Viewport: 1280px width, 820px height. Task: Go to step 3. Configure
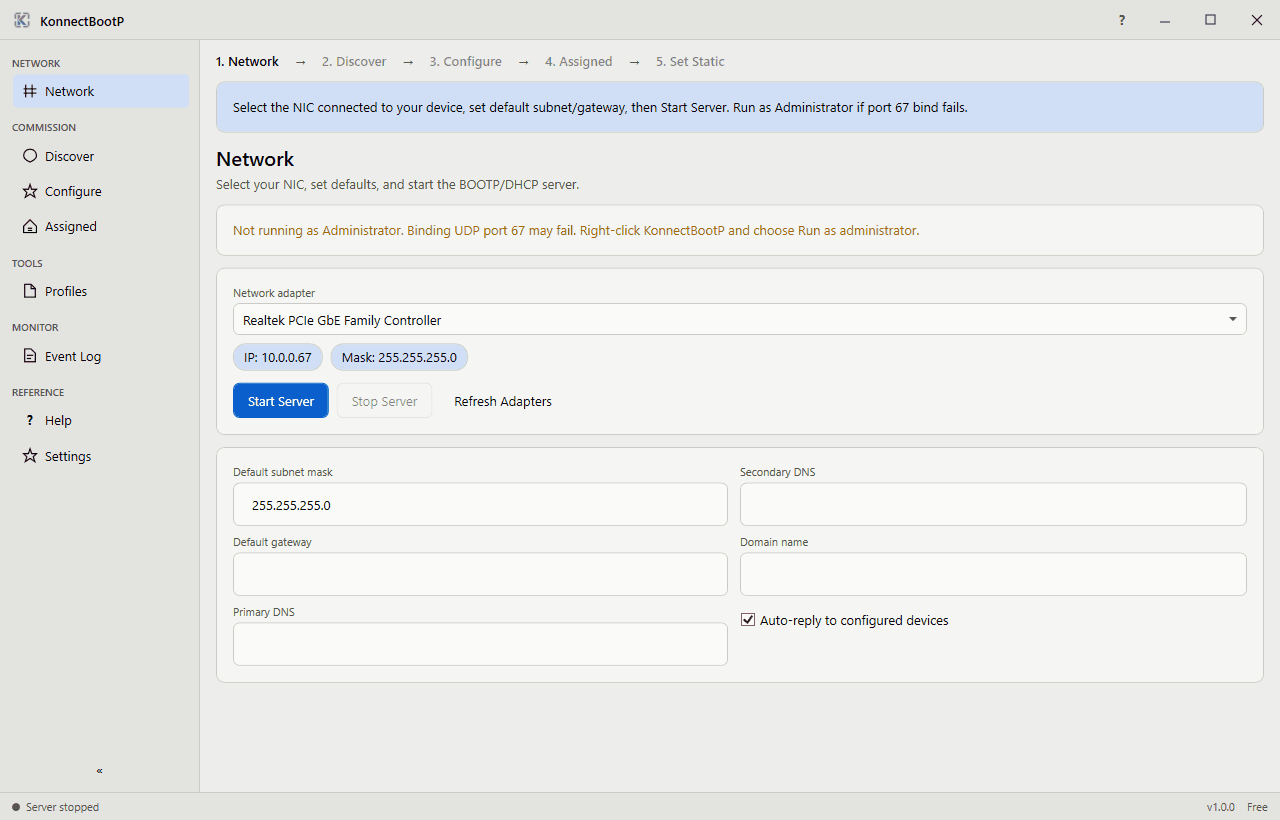click(x=466, y=61)
